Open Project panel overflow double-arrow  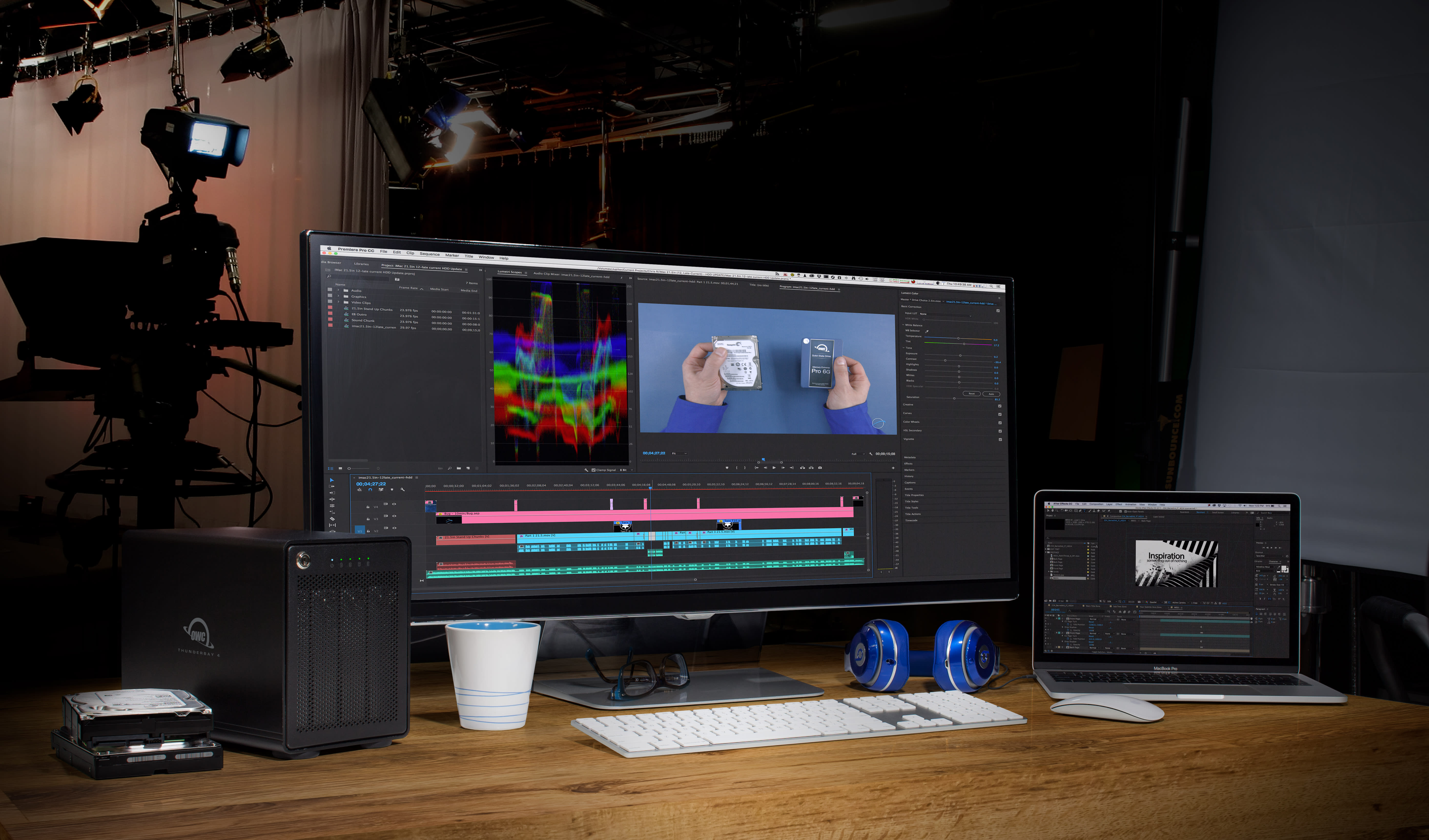[x=480, y=270]
